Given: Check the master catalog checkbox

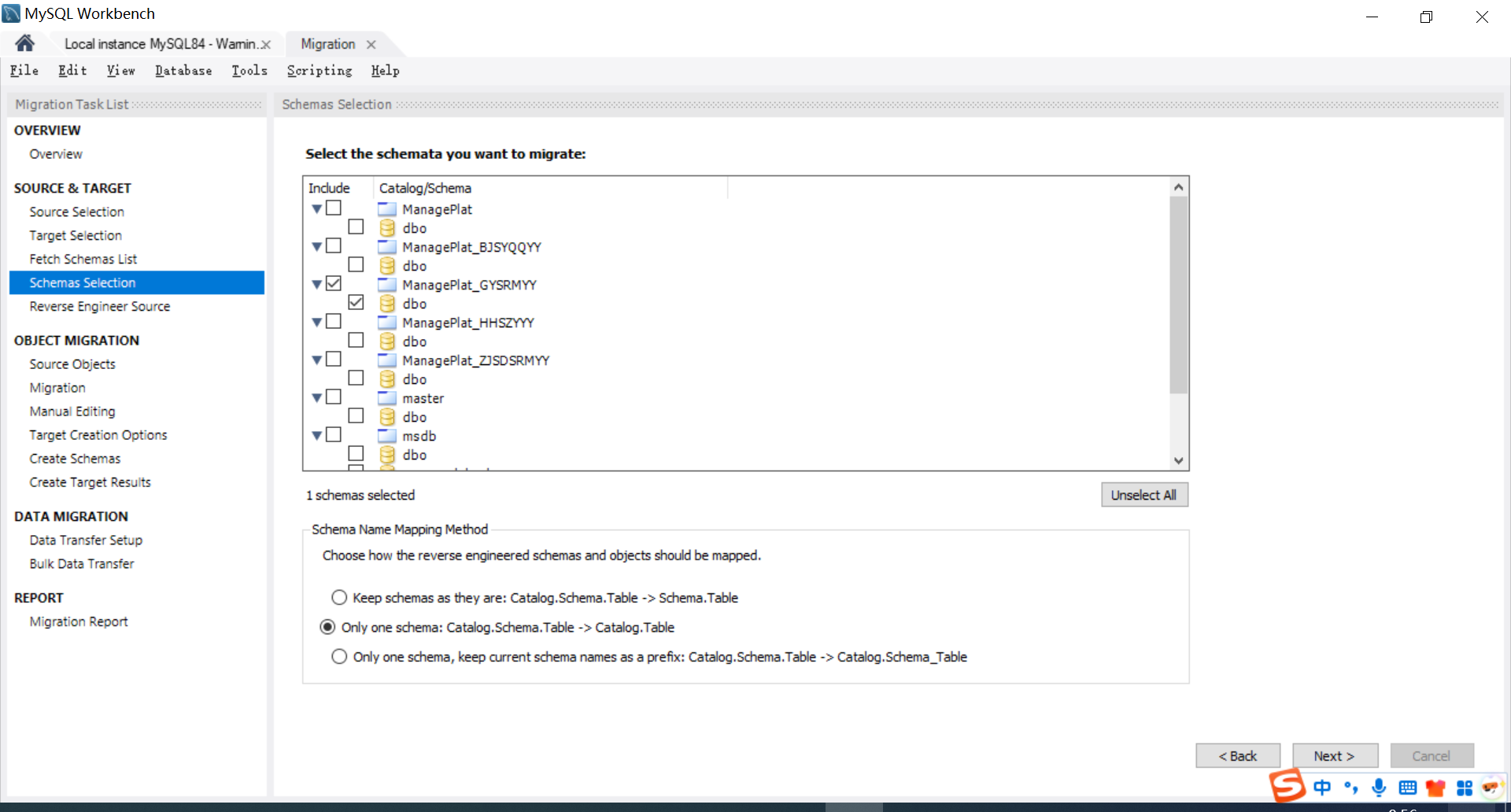Looking at the screenshot, I should (x=334, y=397).
